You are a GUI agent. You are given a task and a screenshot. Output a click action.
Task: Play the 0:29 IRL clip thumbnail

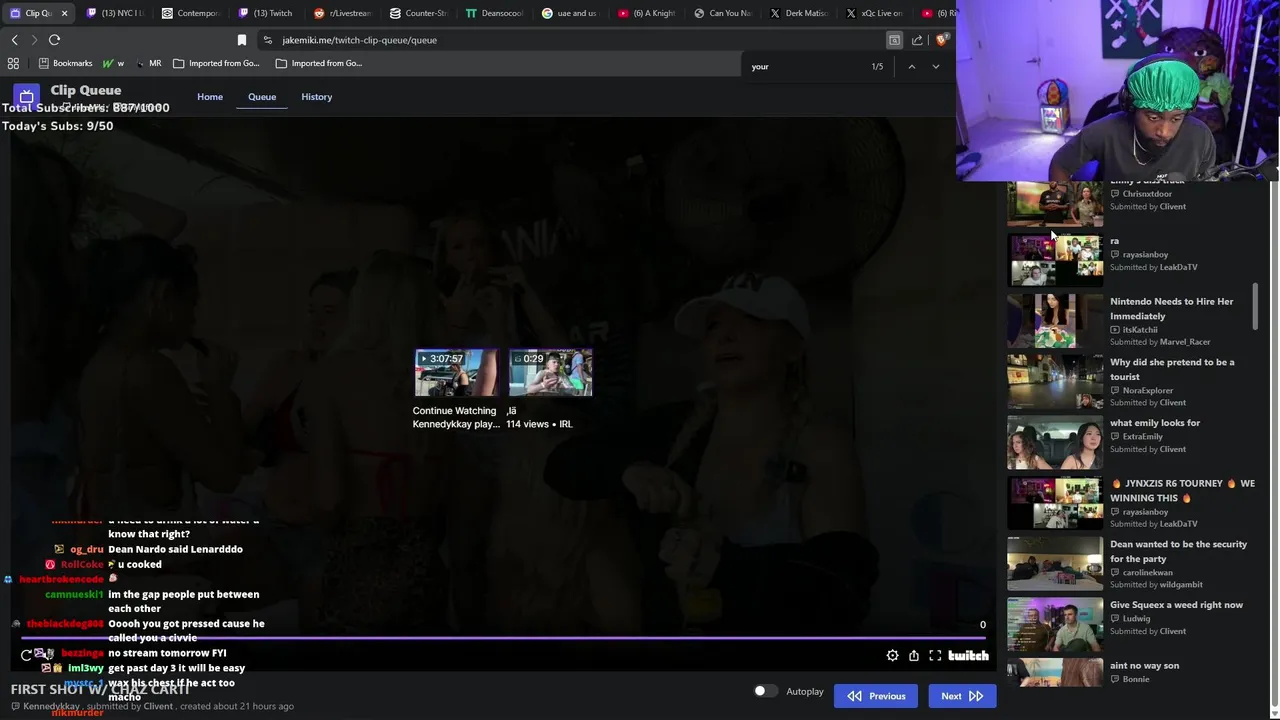click(550, 373)
